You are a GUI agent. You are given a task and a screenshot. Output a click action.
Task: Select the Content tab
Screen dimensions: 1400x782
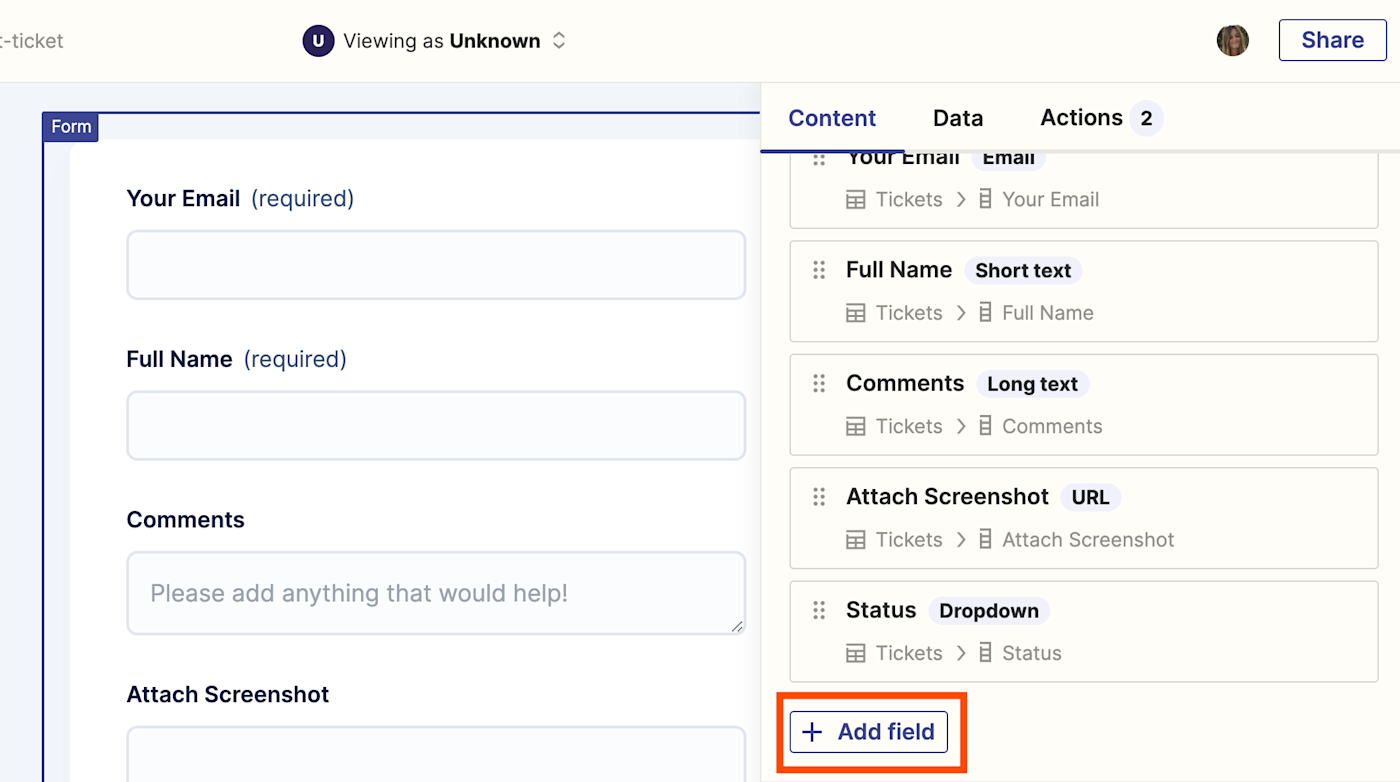click(x=831, y=118)
